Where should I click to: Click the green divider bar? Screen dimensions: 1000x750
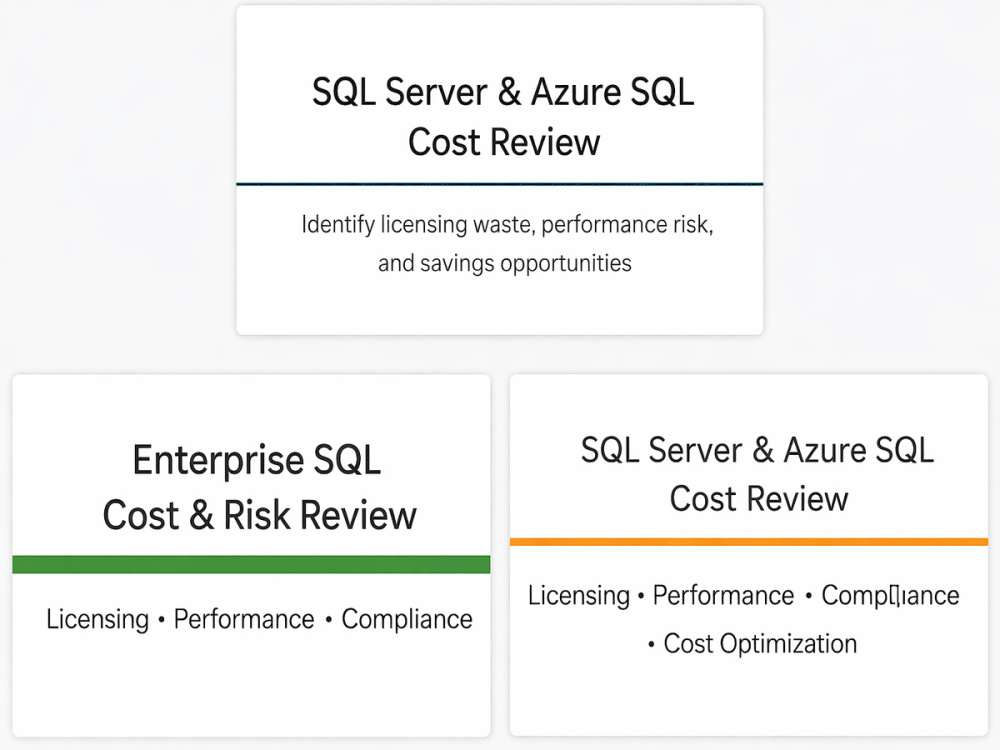pos(251,564)
